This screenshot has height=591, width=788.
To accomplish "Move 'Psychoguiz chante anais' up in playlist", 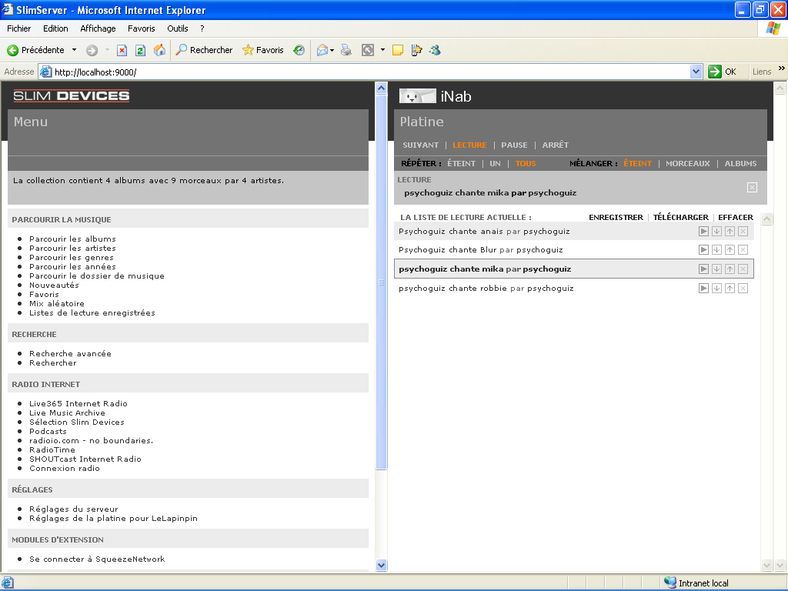I will point(730,231).
